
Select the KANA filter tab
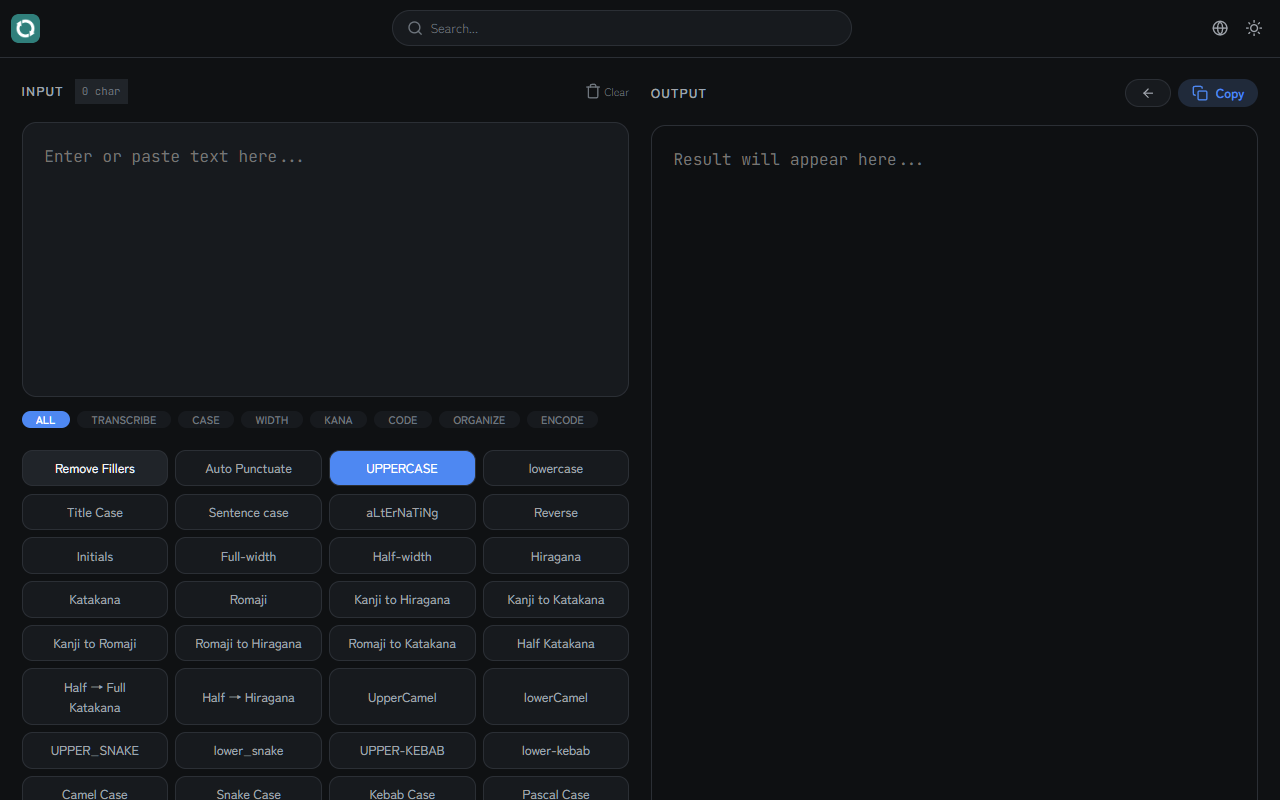point(338,420)
